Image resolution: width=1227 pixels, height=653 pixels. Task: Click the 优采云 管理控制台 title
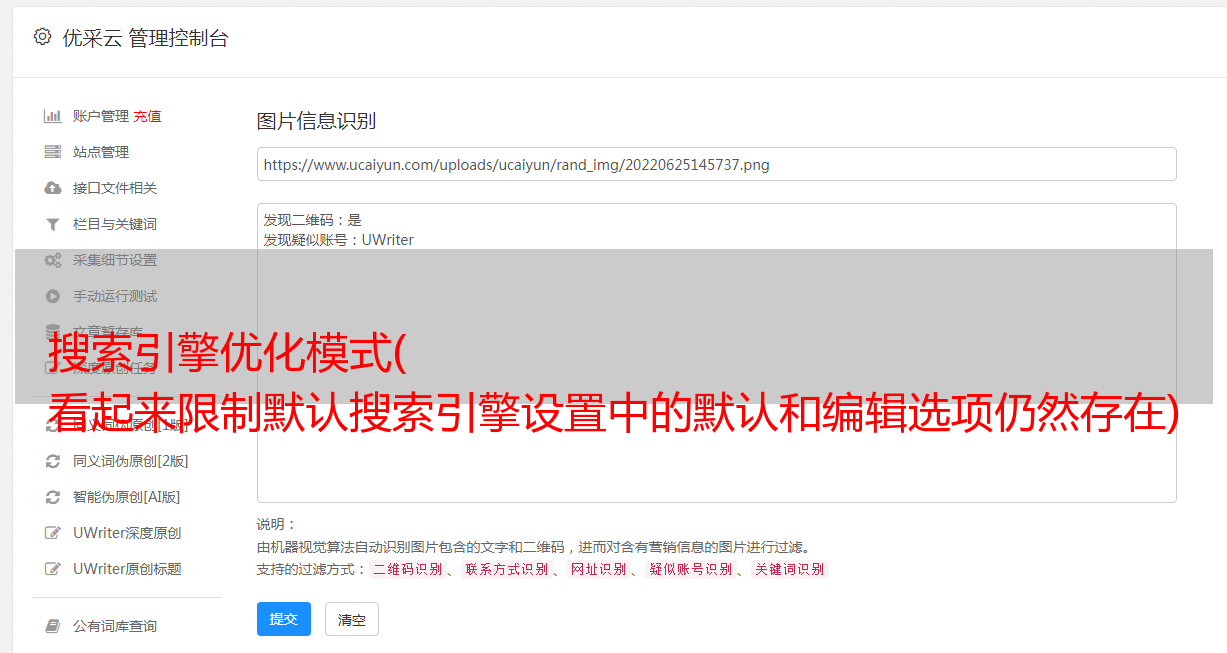click(x=145, y=38)
